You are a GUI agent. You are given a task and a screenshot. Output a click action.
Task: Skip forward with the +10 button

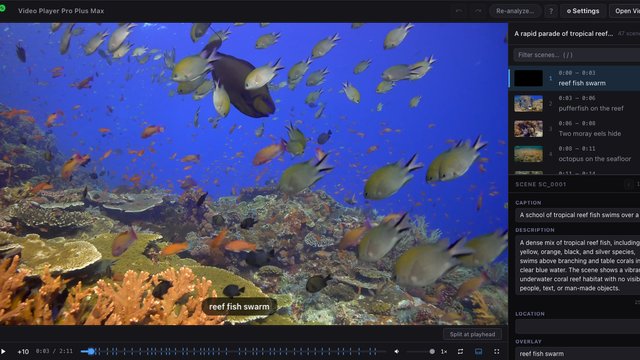pyautogui.click(x=23, y=351)
